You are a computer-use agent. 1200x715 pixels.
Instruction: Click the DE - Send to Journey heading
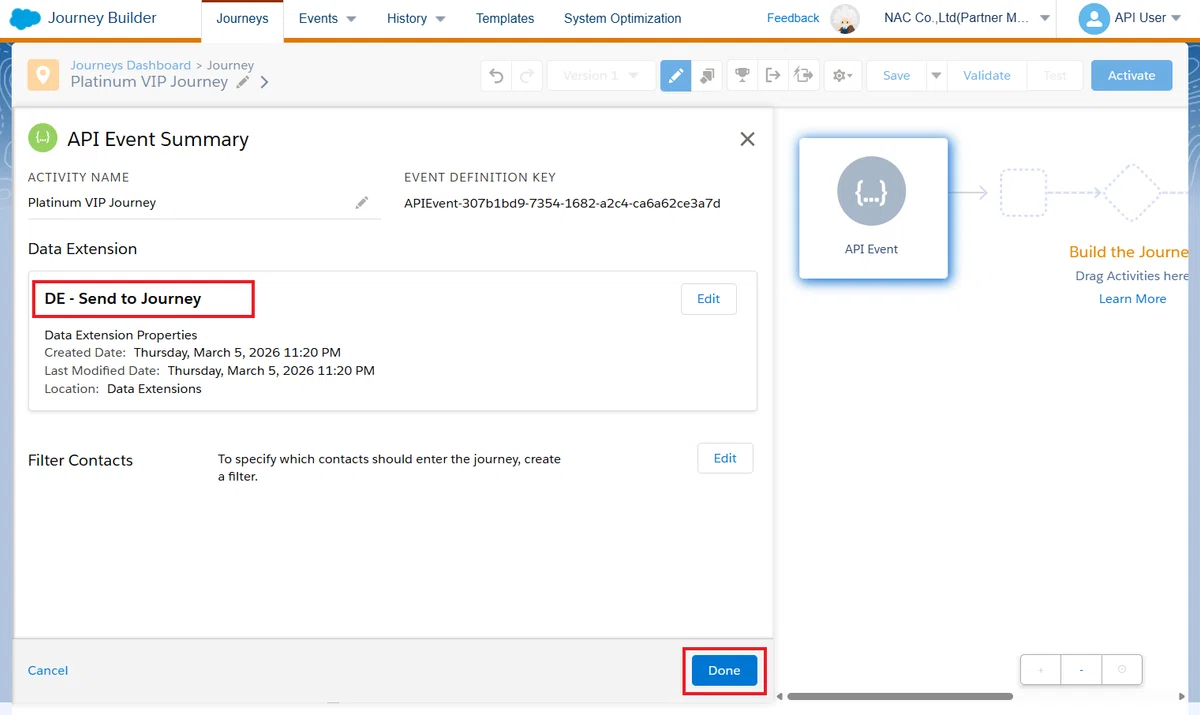click(123, 299)
